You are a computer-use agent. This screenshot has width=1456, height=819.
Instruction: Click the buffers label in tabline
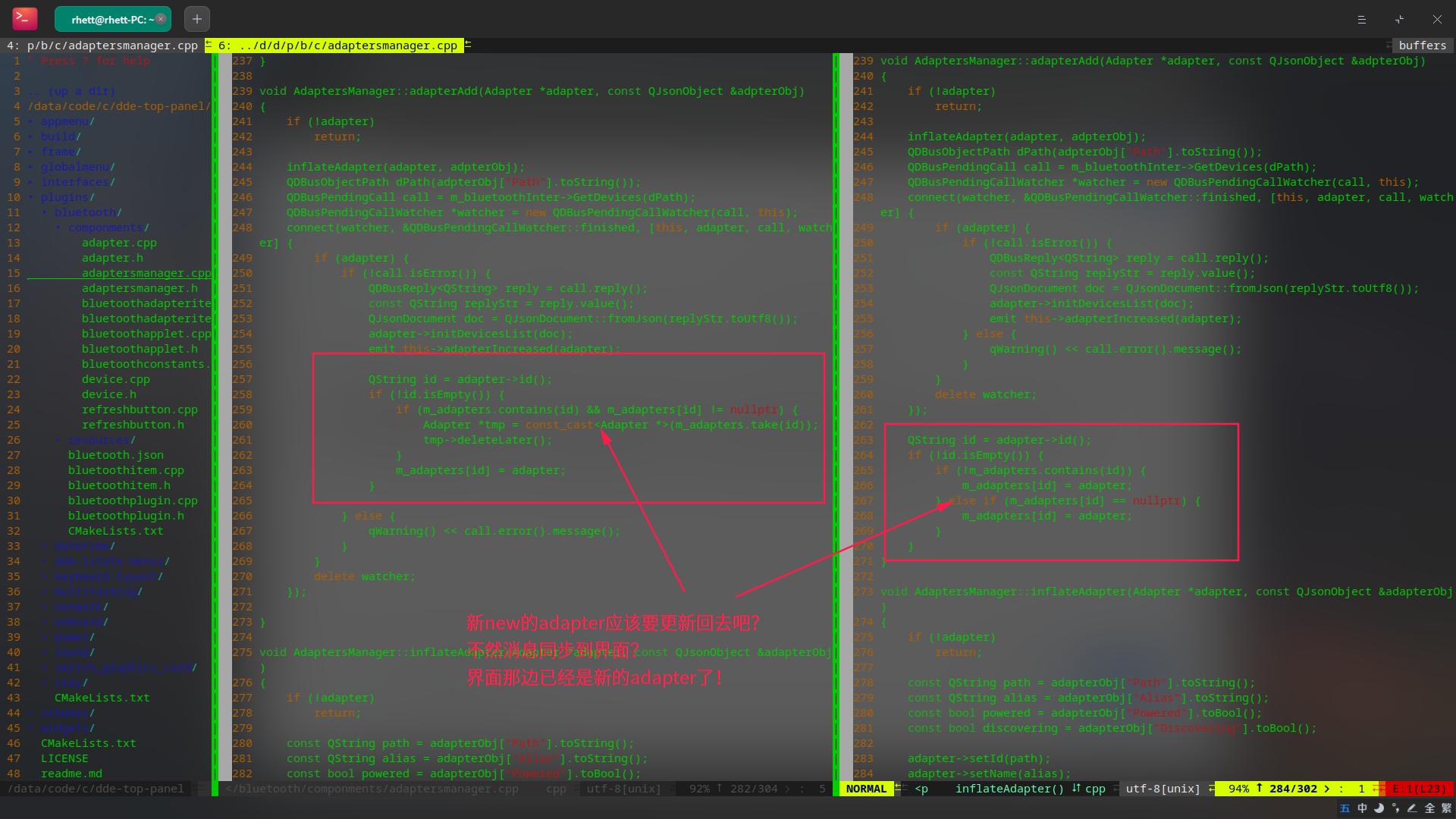tap(1422, 45)
